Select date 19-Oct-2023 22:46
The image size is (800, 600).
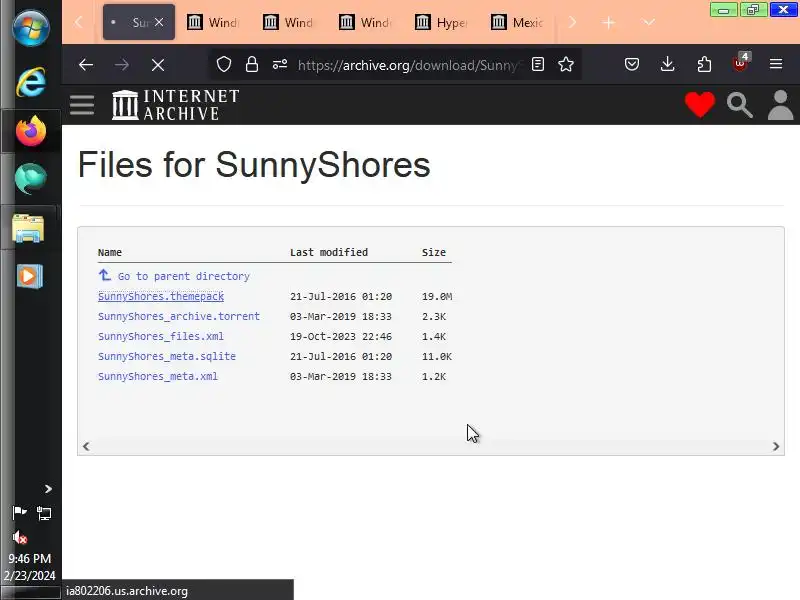pyautogui.click(x=341, y=336)
